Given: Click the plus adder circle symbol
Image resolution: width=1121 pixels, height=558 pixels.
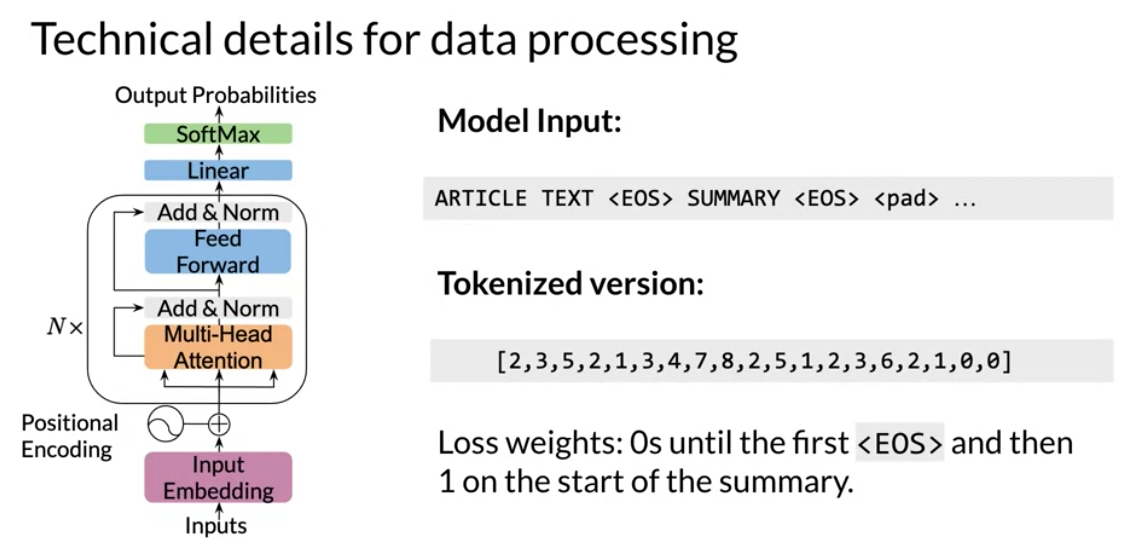Looking at the screenshot, I should click(219, 425).
